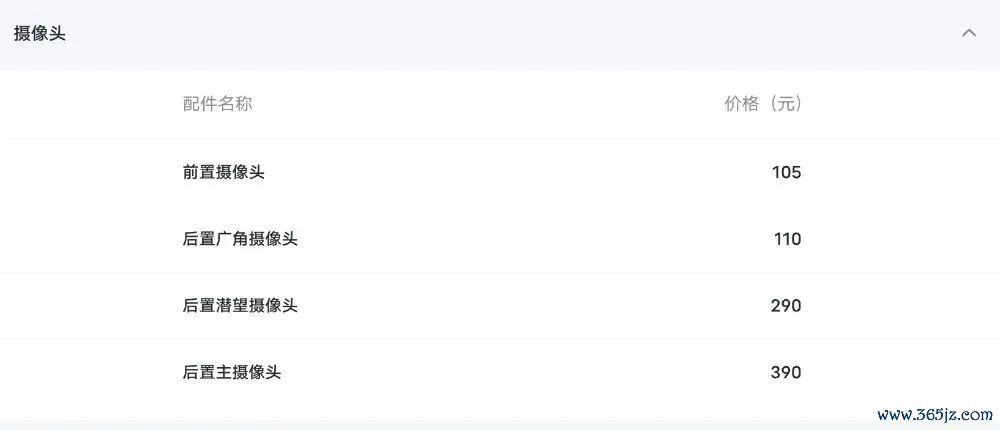The image size is (1000, 430).
Task: Click blank area between 配件名称 and 价格 headers
Action: point(488,103)
